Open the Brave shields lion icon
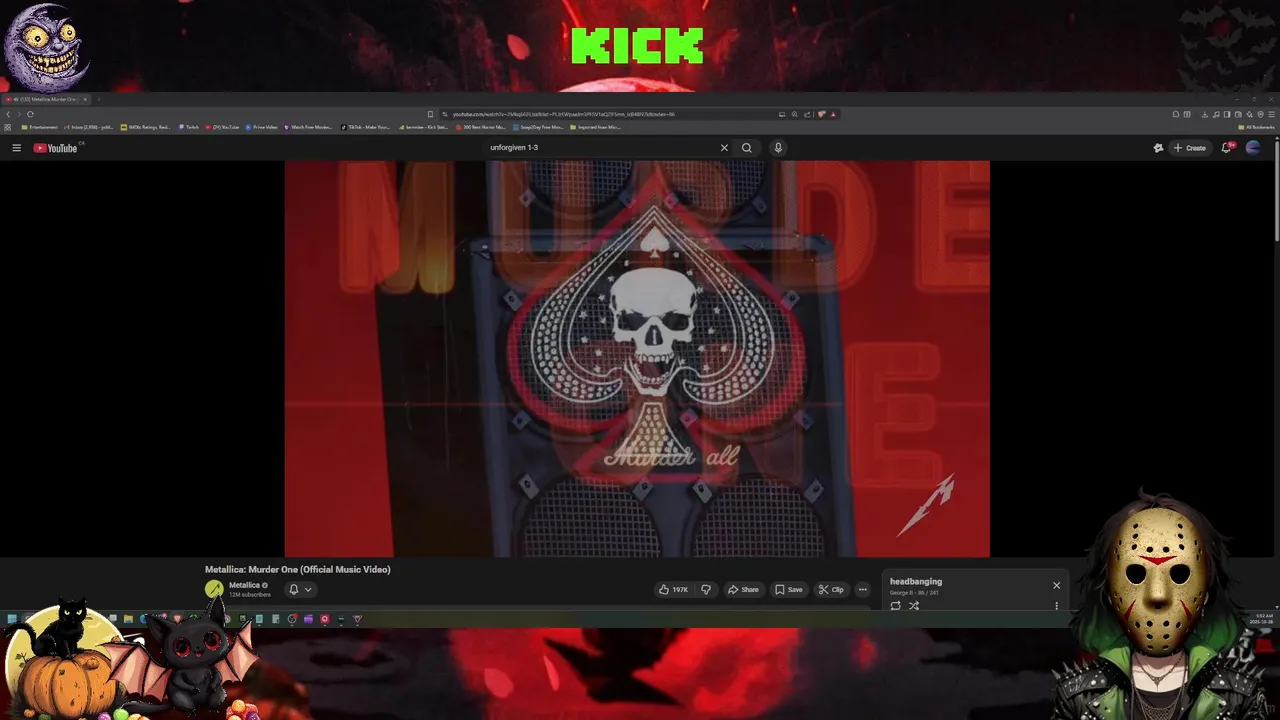Image resolution: width=1280 pixels, height=720 pixels. [821, 114]
